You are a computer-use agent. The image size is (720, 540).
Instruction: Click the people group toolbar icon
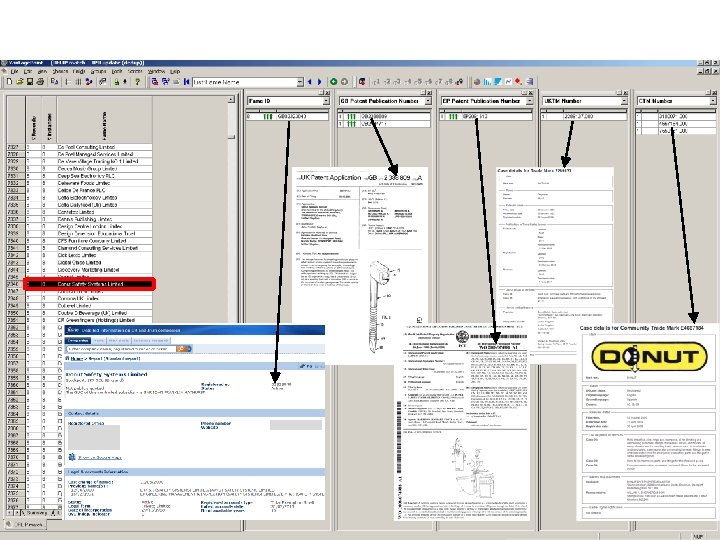[89, 82]
